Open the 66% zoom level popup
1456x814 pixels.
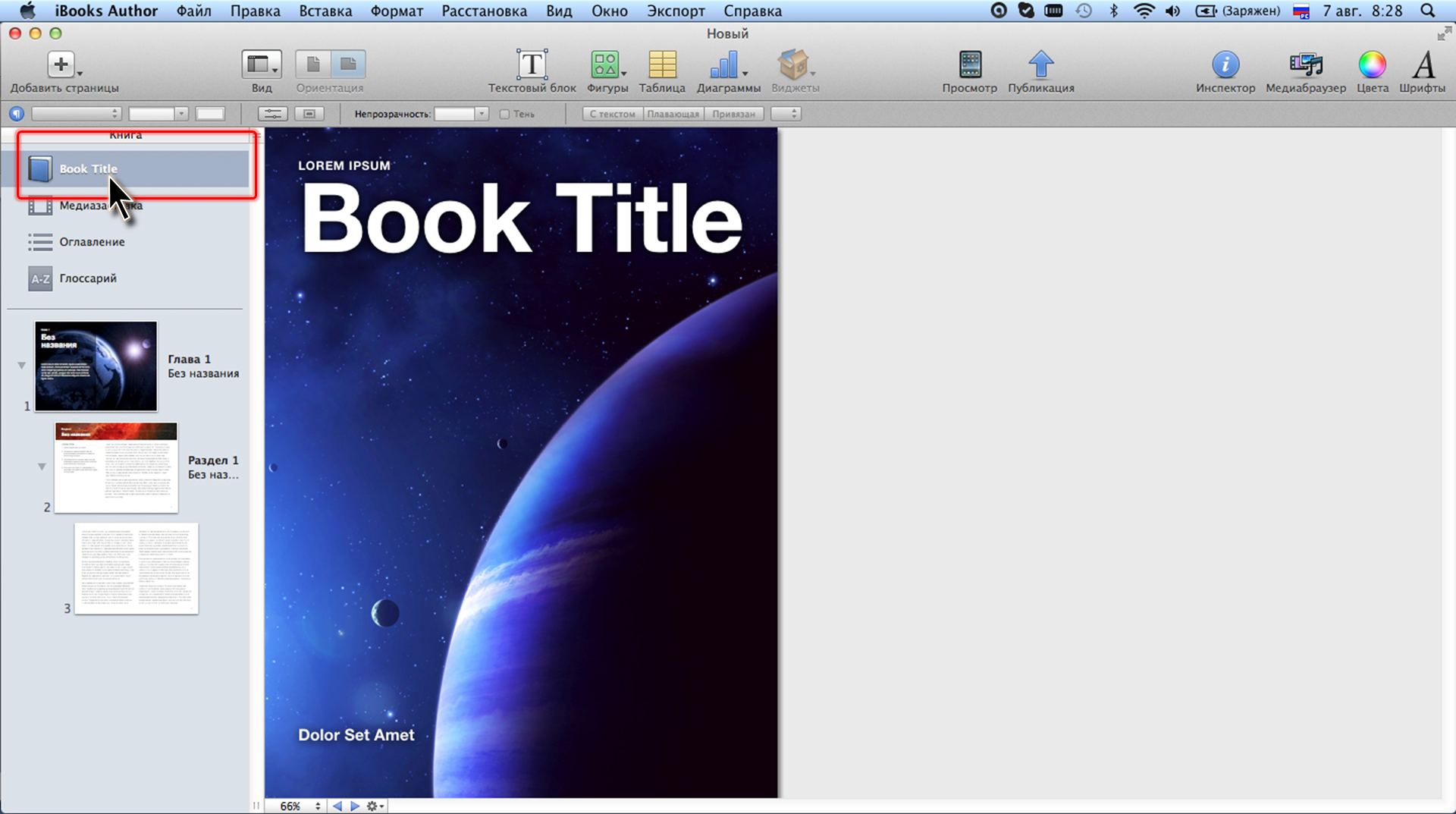(x=300, y=806)
